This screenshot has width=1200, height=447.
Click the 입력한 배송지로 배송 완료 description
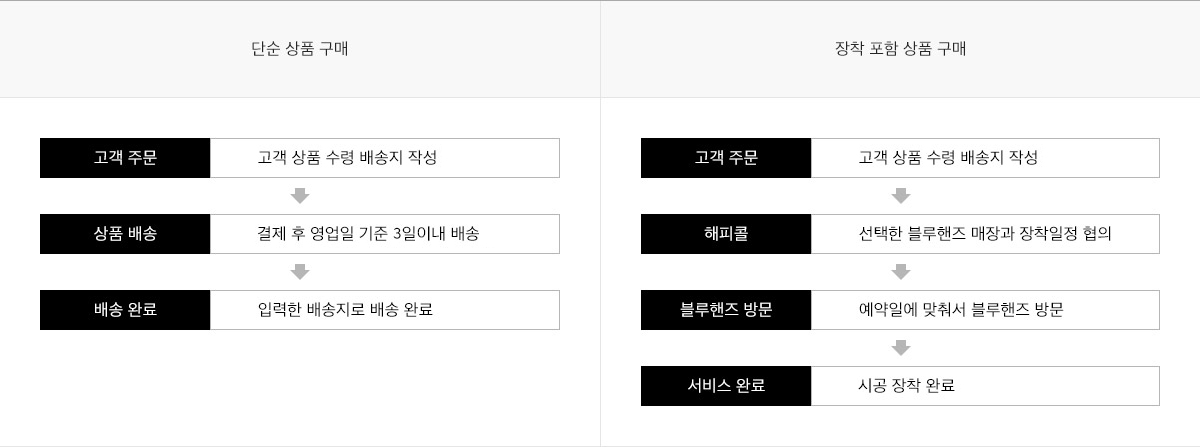(345, 310)
